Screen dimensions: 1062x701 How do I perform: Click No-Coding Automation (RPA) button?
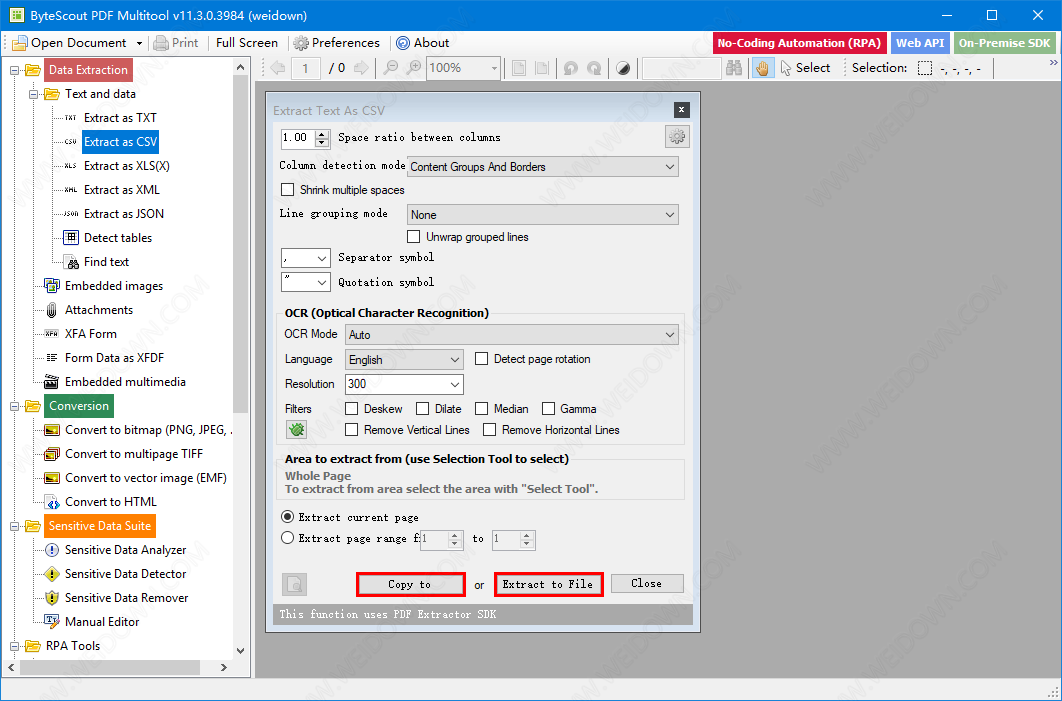coord(799,43)
